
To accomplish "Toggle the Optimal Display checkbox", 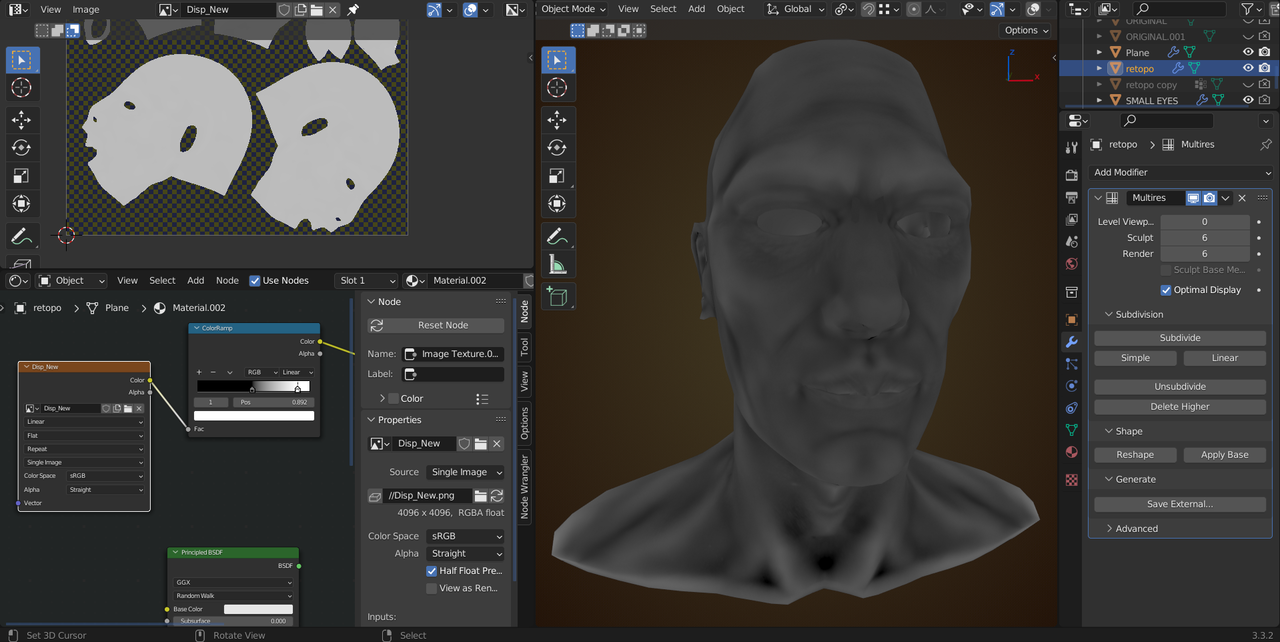I will (x=1166, y=290).
